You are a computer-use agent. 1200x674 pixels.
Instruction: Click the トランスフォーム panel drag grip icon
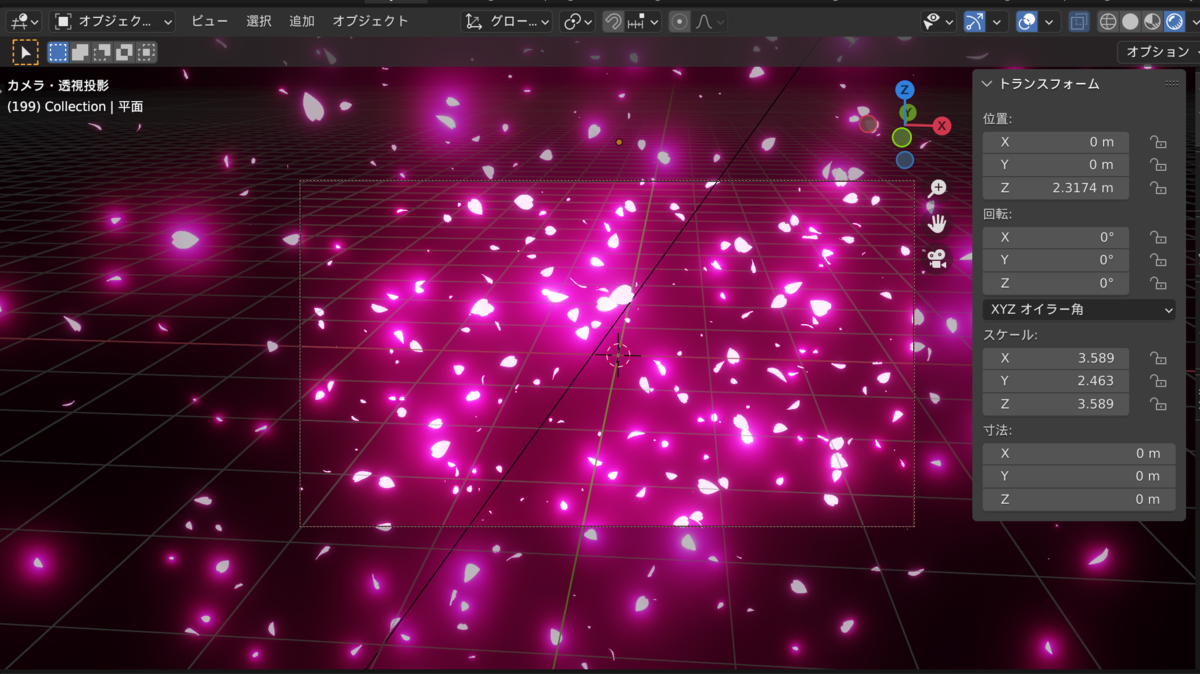[1171, 84]
